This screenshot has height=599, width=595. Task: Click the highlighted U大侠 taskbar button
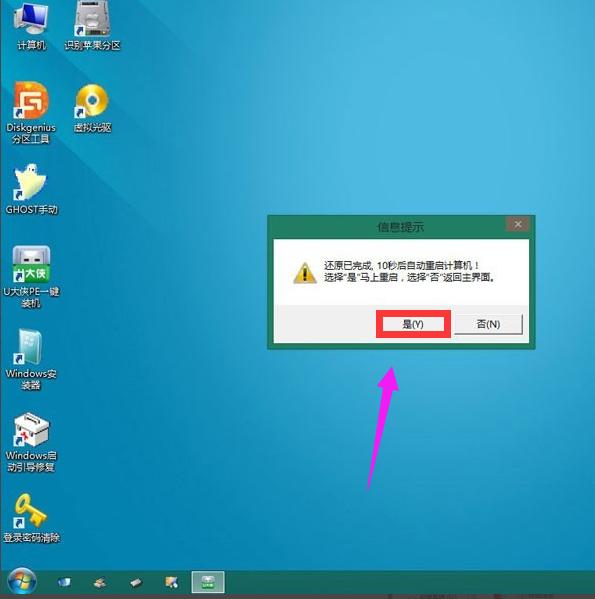coord(208,582)
